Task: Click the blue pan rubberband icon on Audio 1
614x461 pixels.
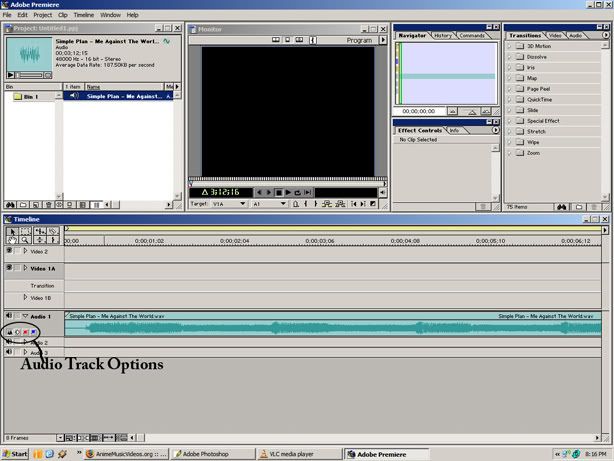Action: pyautogui.click(x=34, y=332)
